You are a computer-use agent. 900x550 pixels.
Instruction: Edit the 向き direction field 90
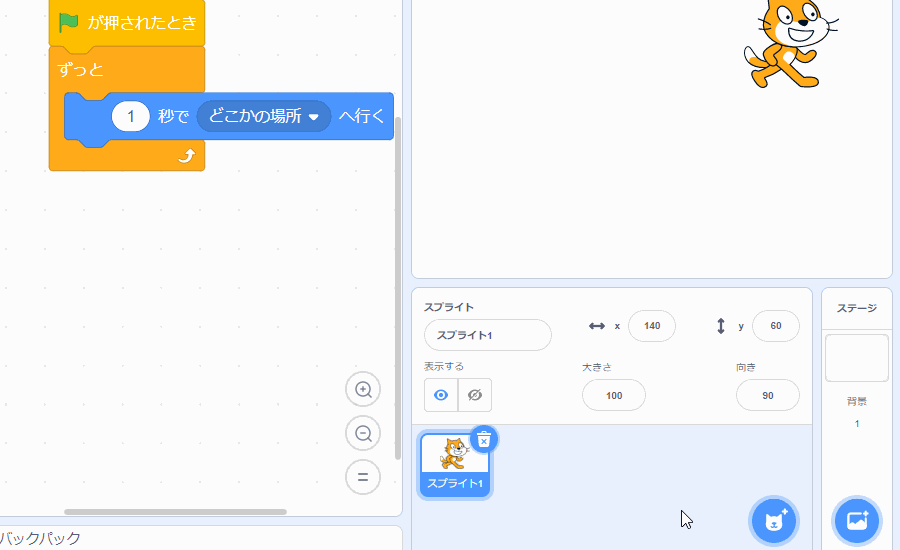point(767,395)
